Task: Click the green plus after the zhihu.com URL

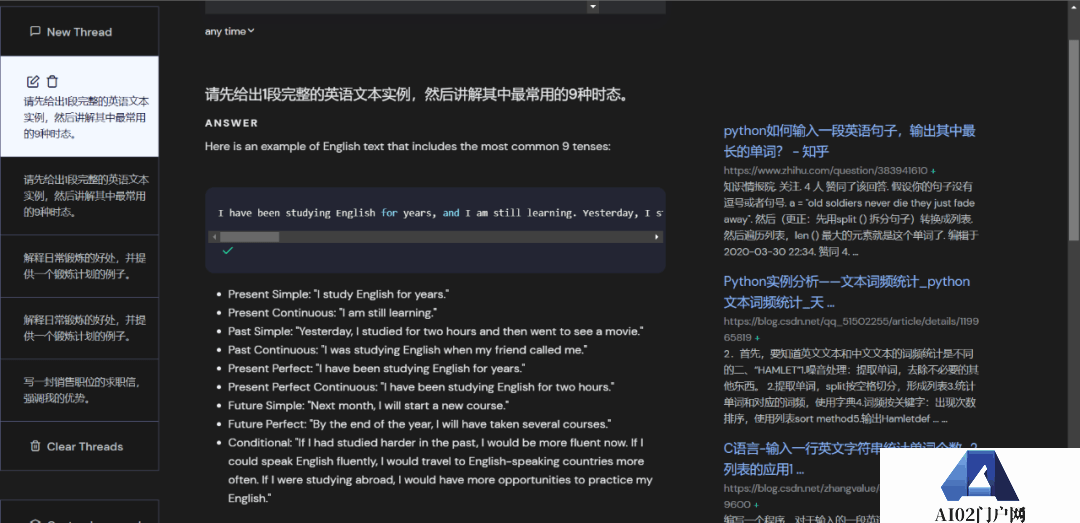Action: 933,170
